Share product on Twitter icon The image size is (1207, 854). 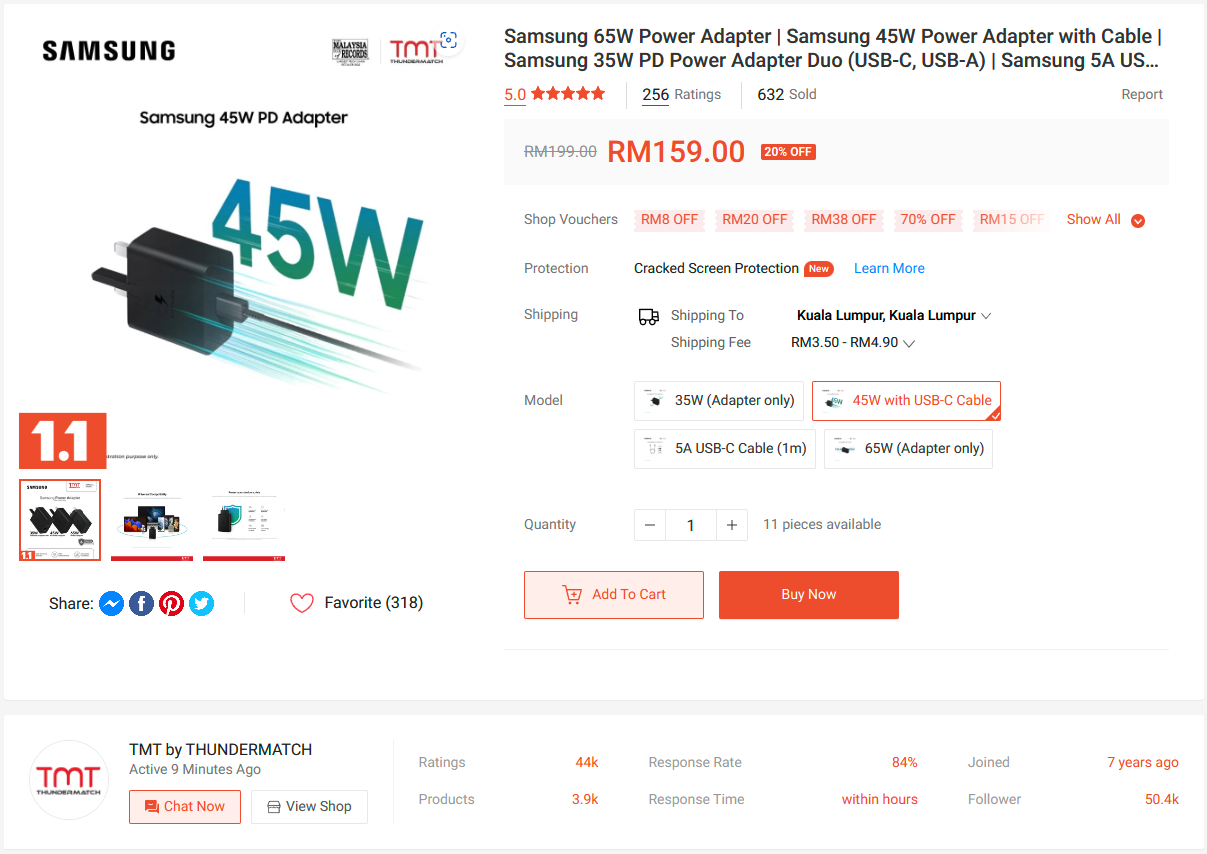pos(201,603)
